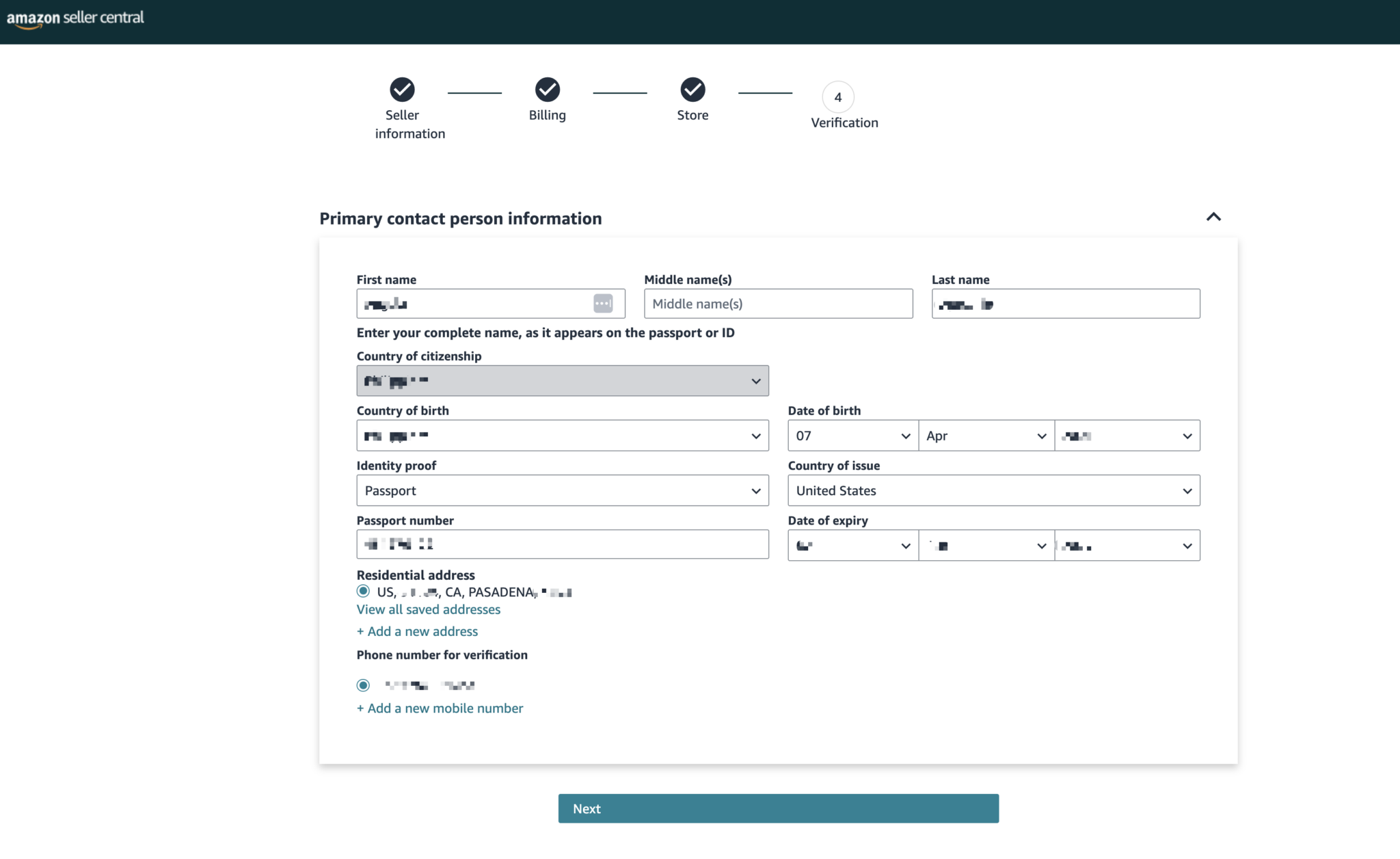Click Add a new address link
1400x859 pixels.
pos(417,631)
